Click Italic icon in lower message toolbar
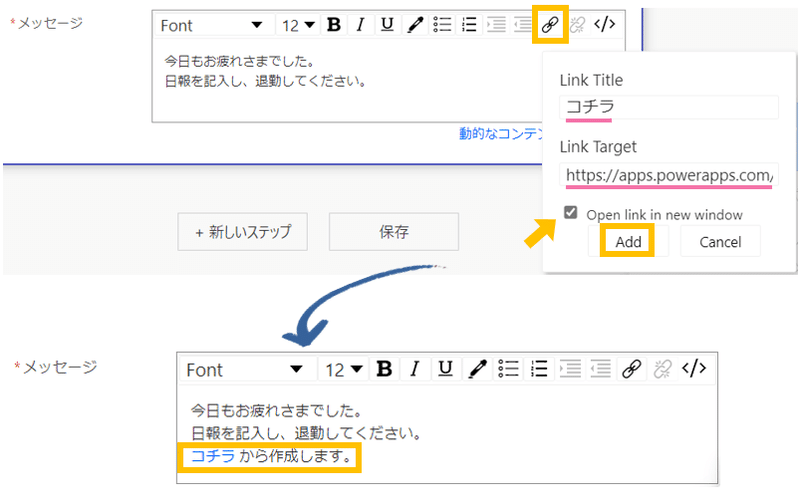 (415, 369)
